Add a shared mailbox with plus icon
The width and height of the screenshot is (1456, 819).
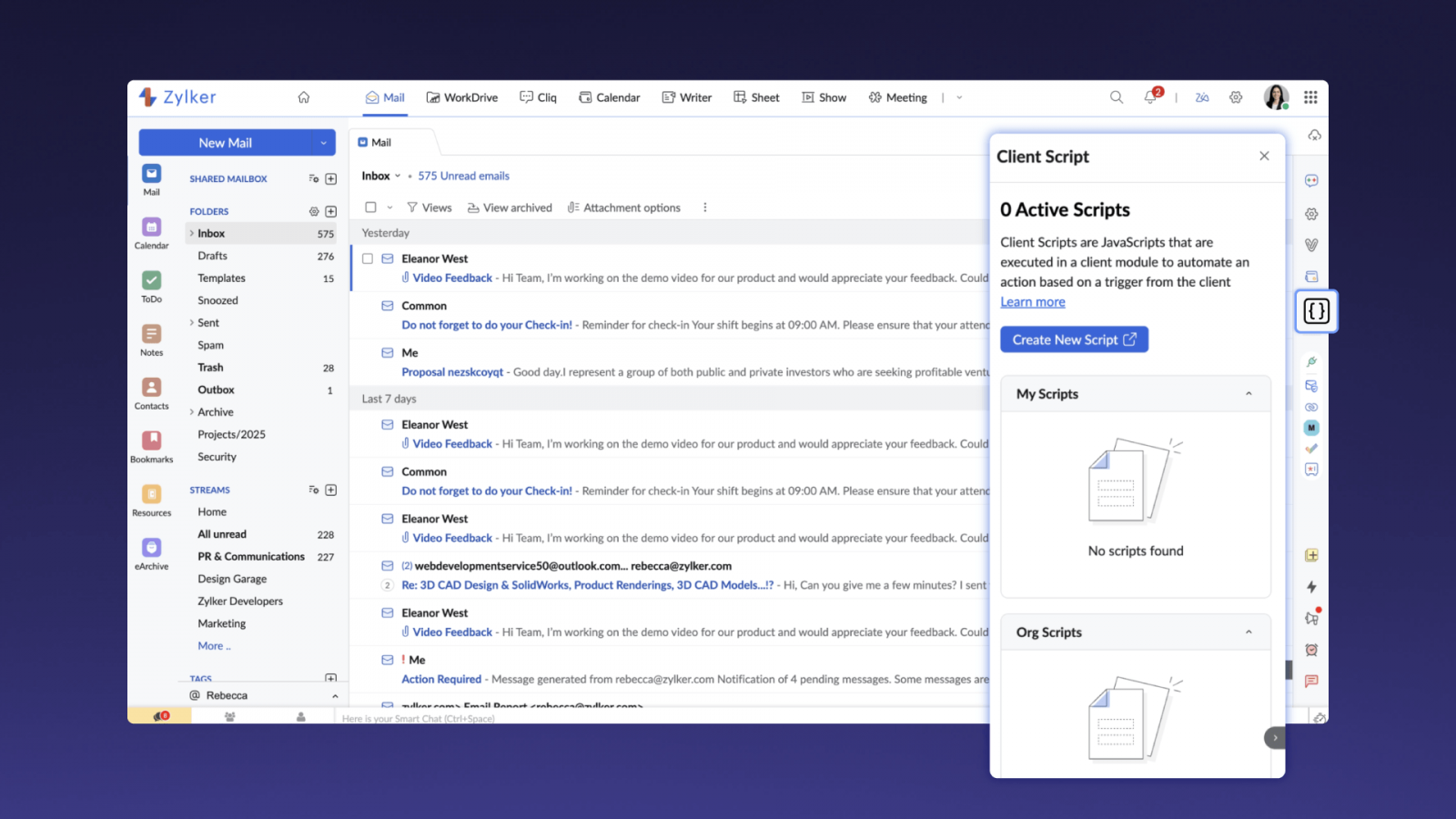(x=331, y=178)
